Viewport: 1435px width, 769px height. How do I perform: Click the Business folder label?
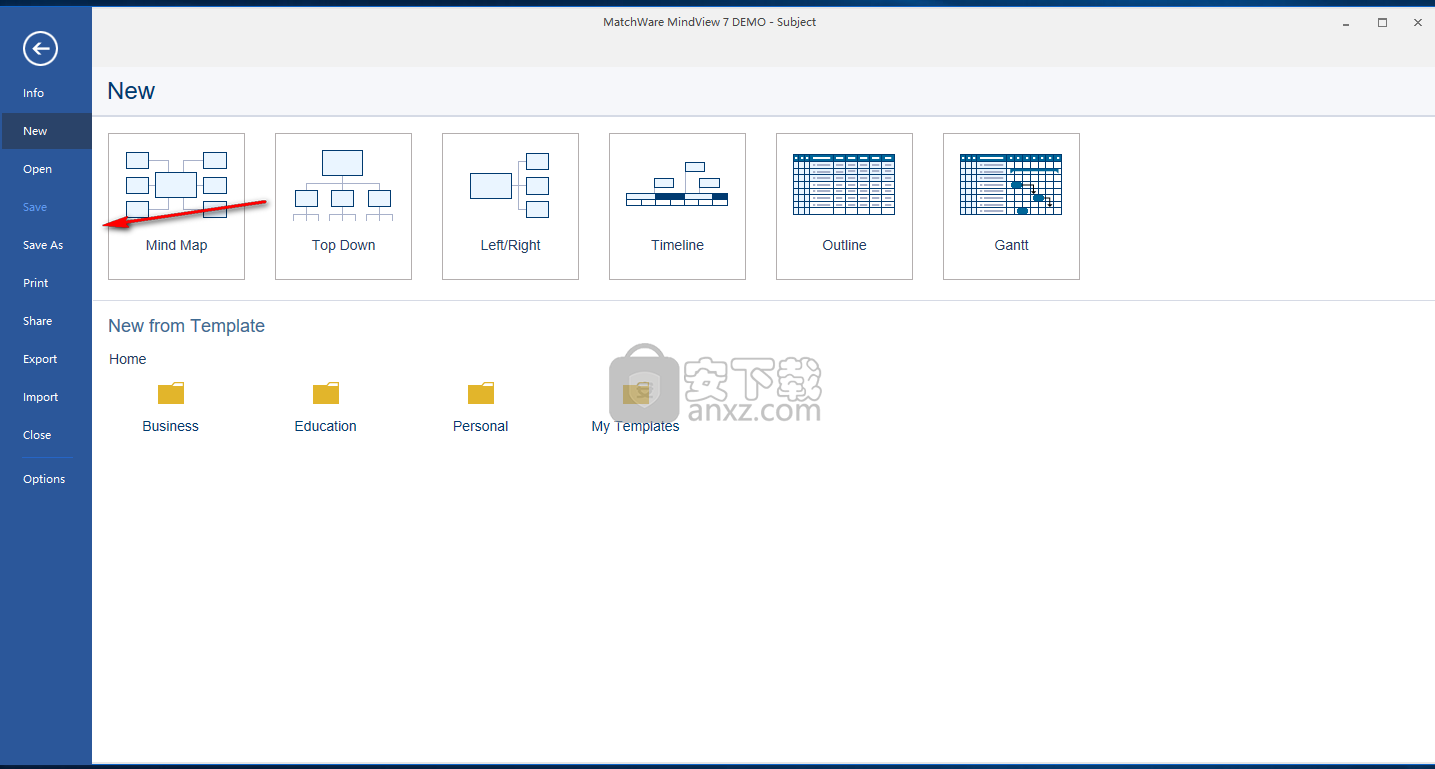coord(171,426)
